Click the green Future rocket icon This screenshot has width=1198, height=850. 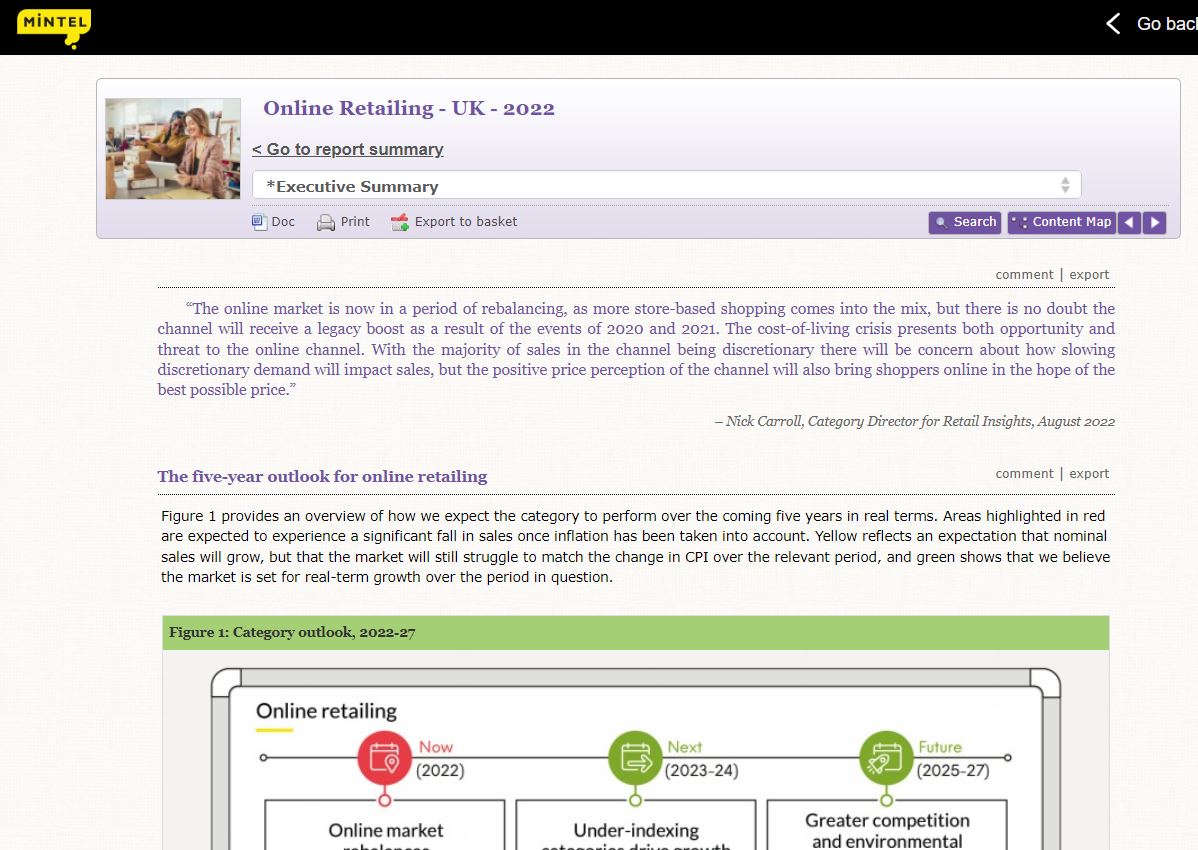coord(886,758)
